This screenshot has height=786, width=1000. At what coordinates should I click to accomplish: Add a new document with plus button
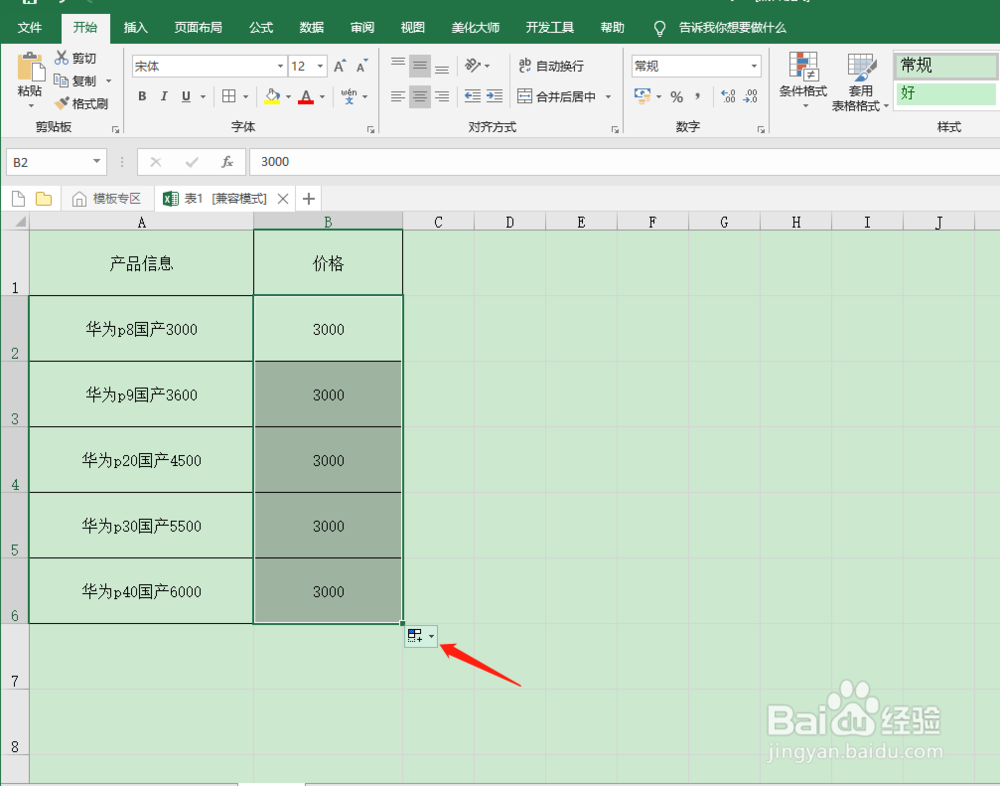click(x=309, y=199)
